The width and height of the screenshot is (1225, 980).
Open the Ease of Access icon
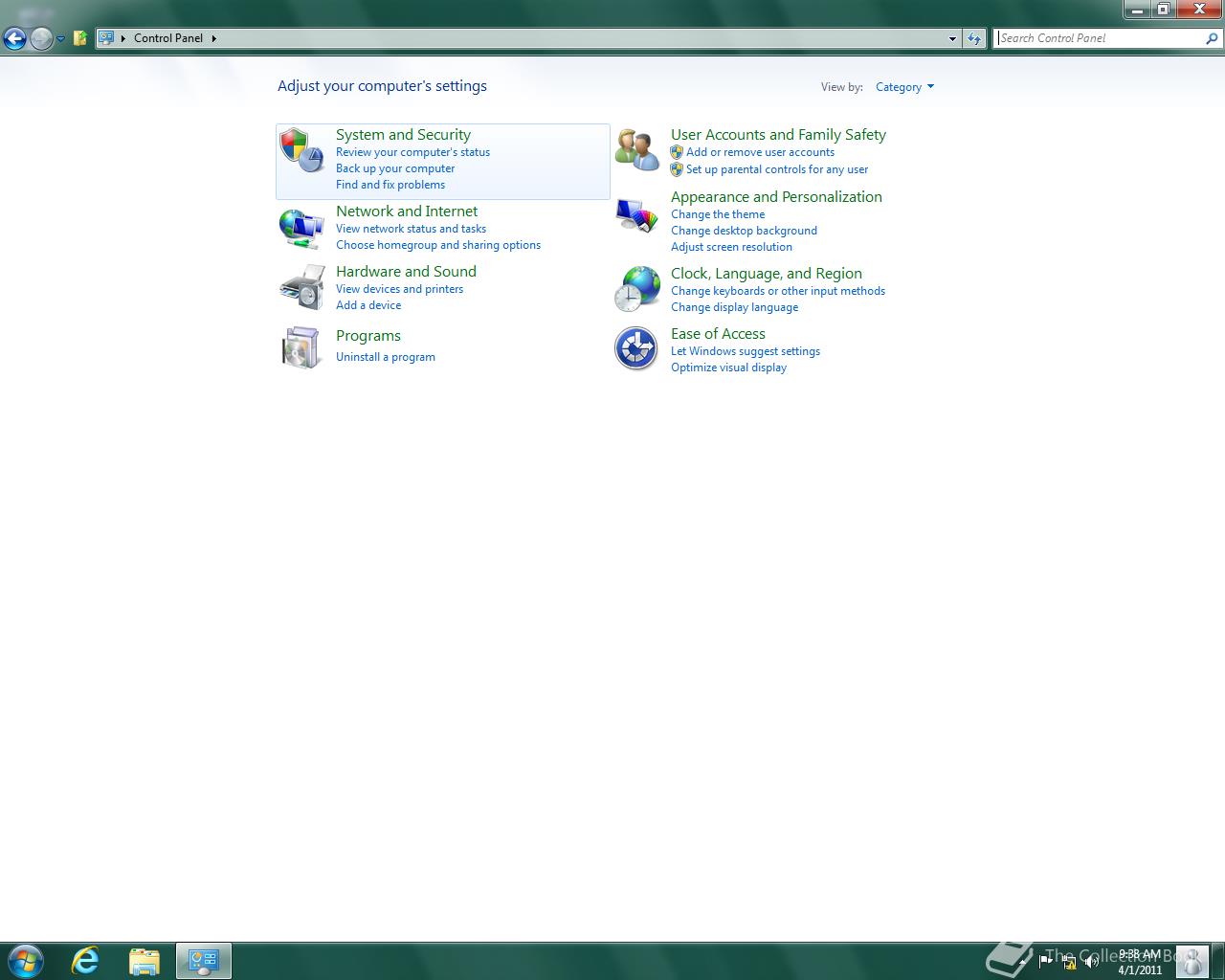(636, 348)
